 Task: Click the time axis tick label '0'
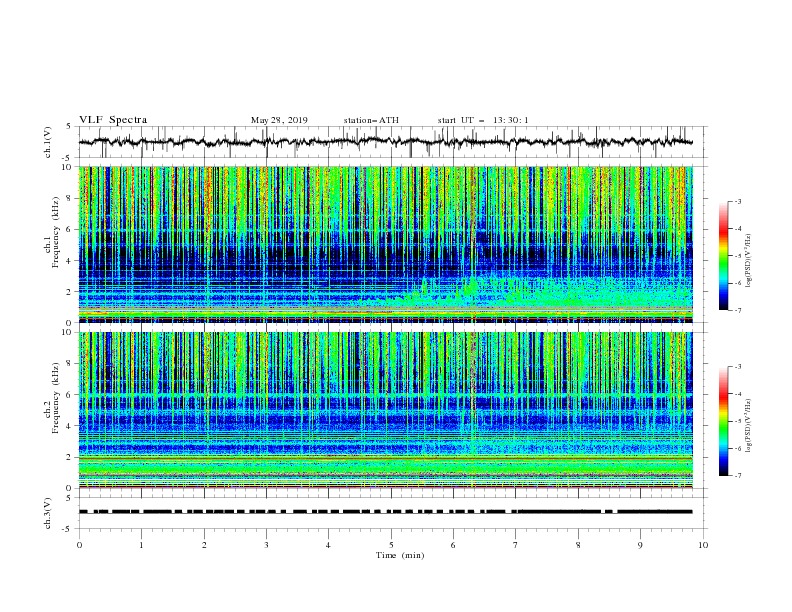tap(79, 545)
